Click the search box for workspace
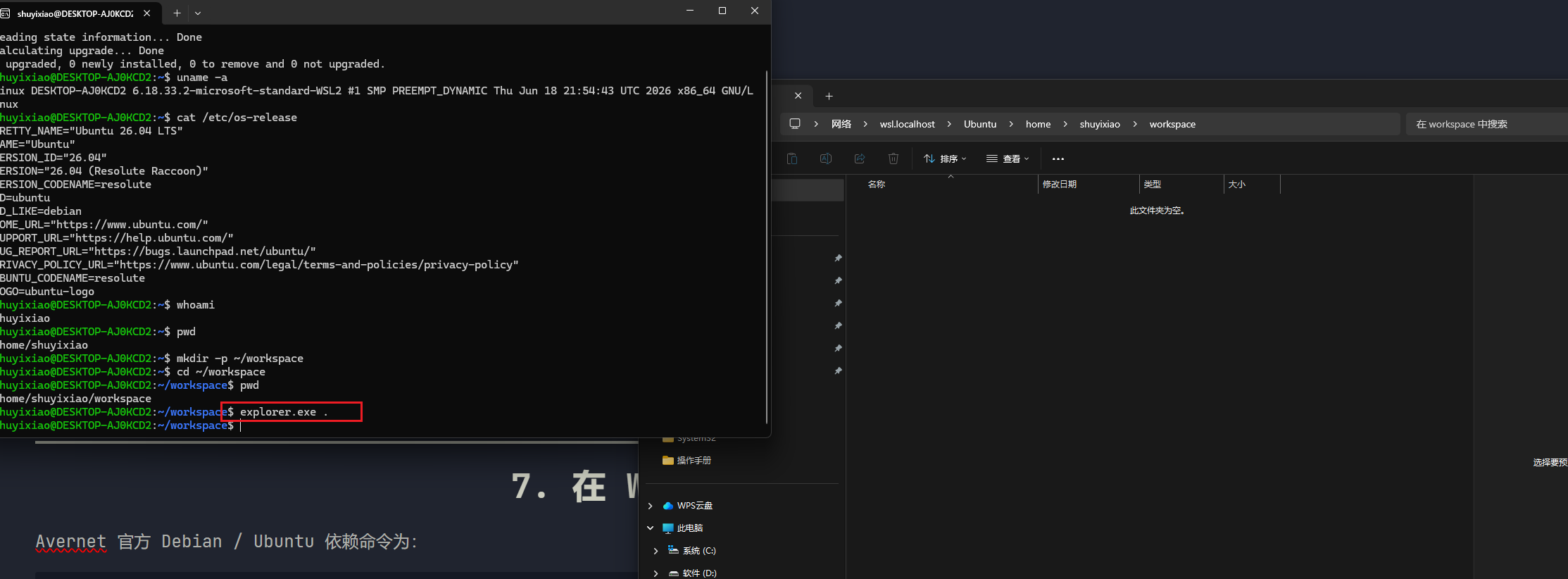Image resolution: width=1568 pixels, height=579 pixels. click(1486, 124)
